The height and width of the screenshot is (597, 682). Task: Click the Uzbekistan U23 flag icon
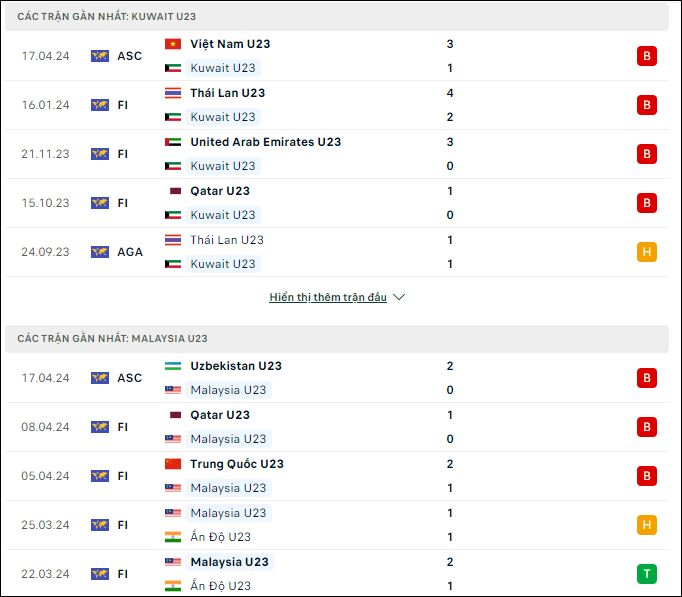tap(173, 366)
